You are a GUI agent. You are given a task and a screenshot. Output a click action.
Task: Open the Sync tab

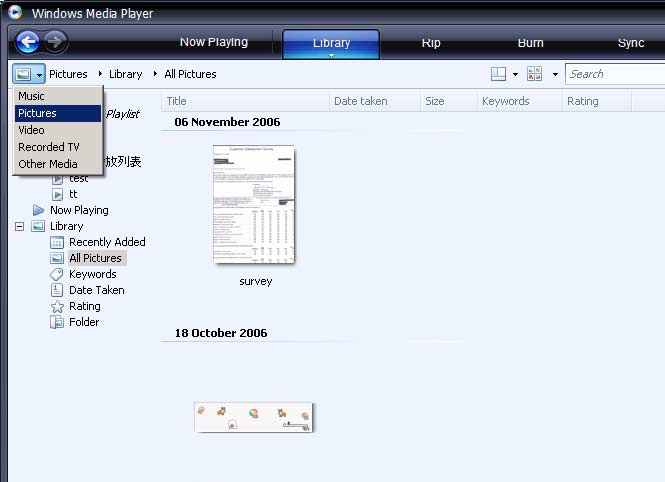(631, 42)
